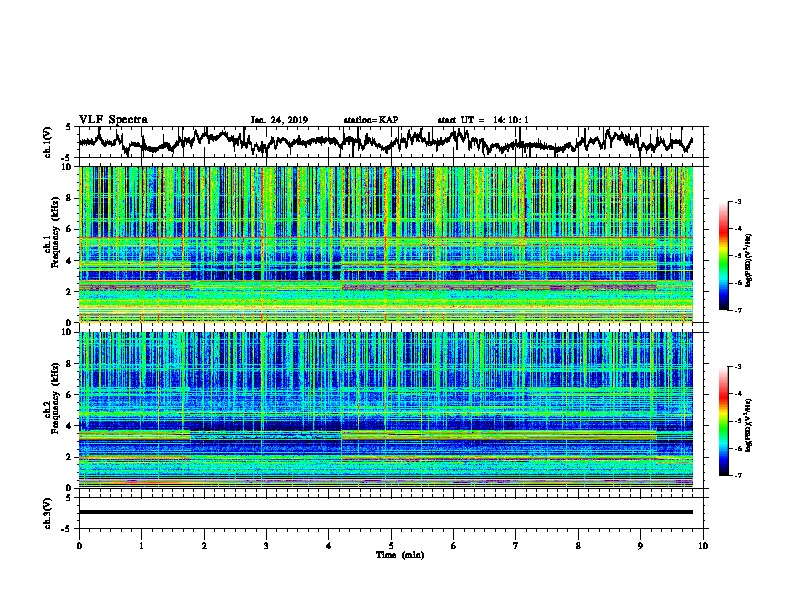
Task: Select the "start UT = 14:10:1" text
Action: coord(483,120)
